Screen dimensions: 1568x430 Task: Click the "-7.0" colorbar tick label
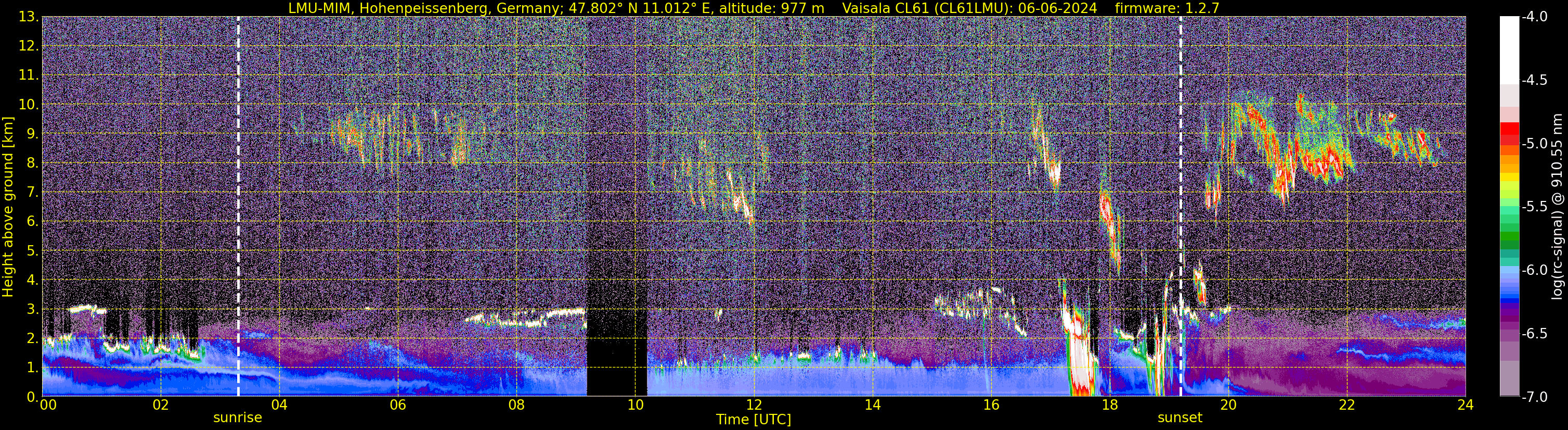pyautogui.click(x=1534, y=397)
